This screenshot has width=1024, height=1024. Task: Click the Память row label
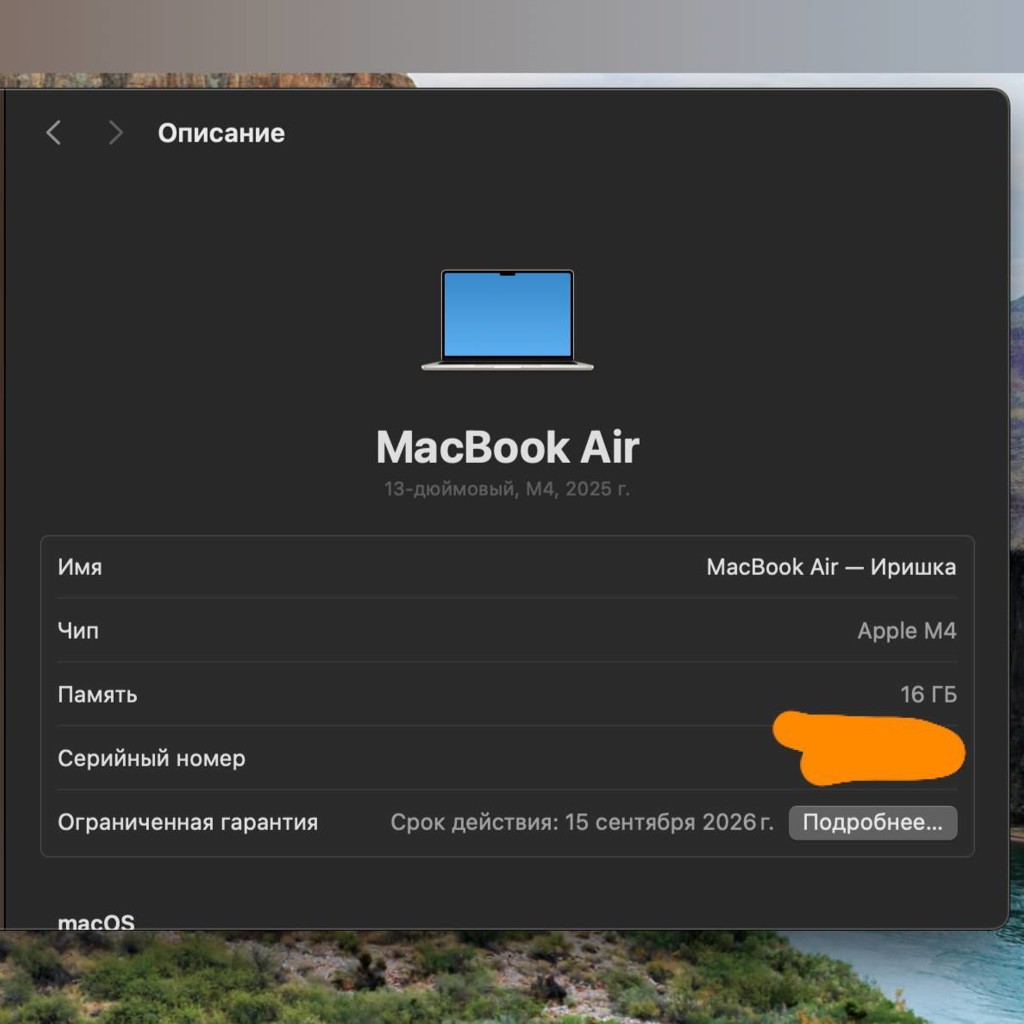coord(97,694)
